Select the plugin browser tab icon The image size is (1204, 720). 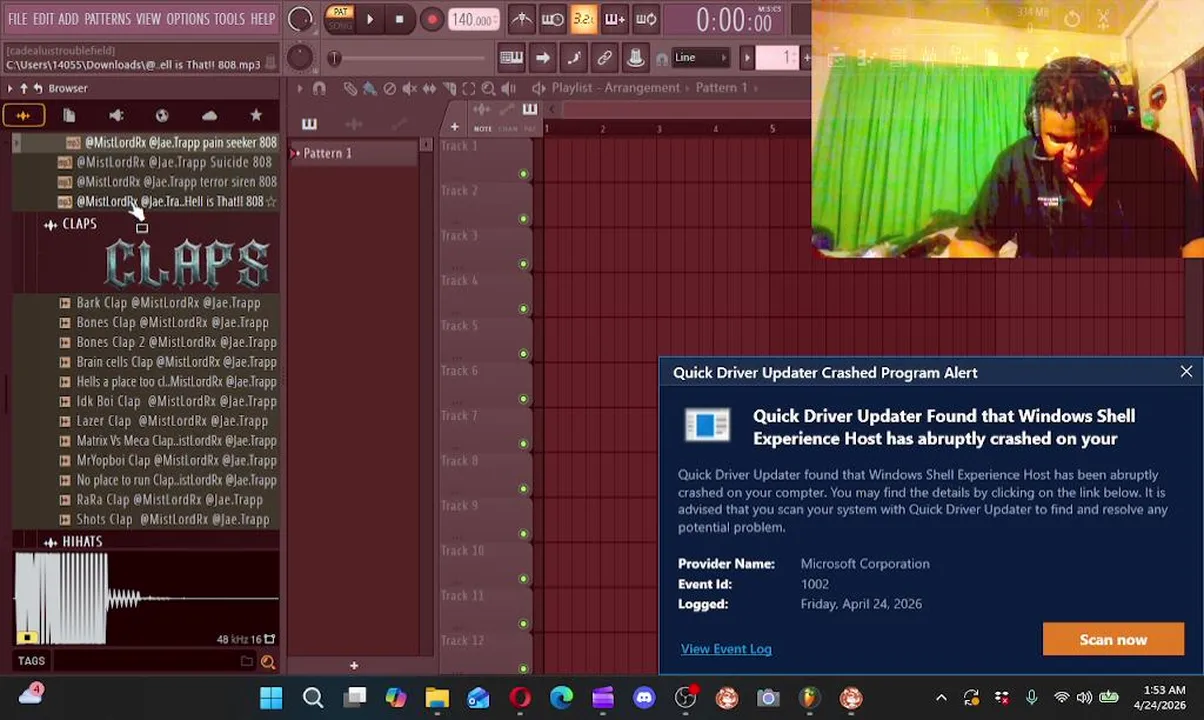coord(116,116)
